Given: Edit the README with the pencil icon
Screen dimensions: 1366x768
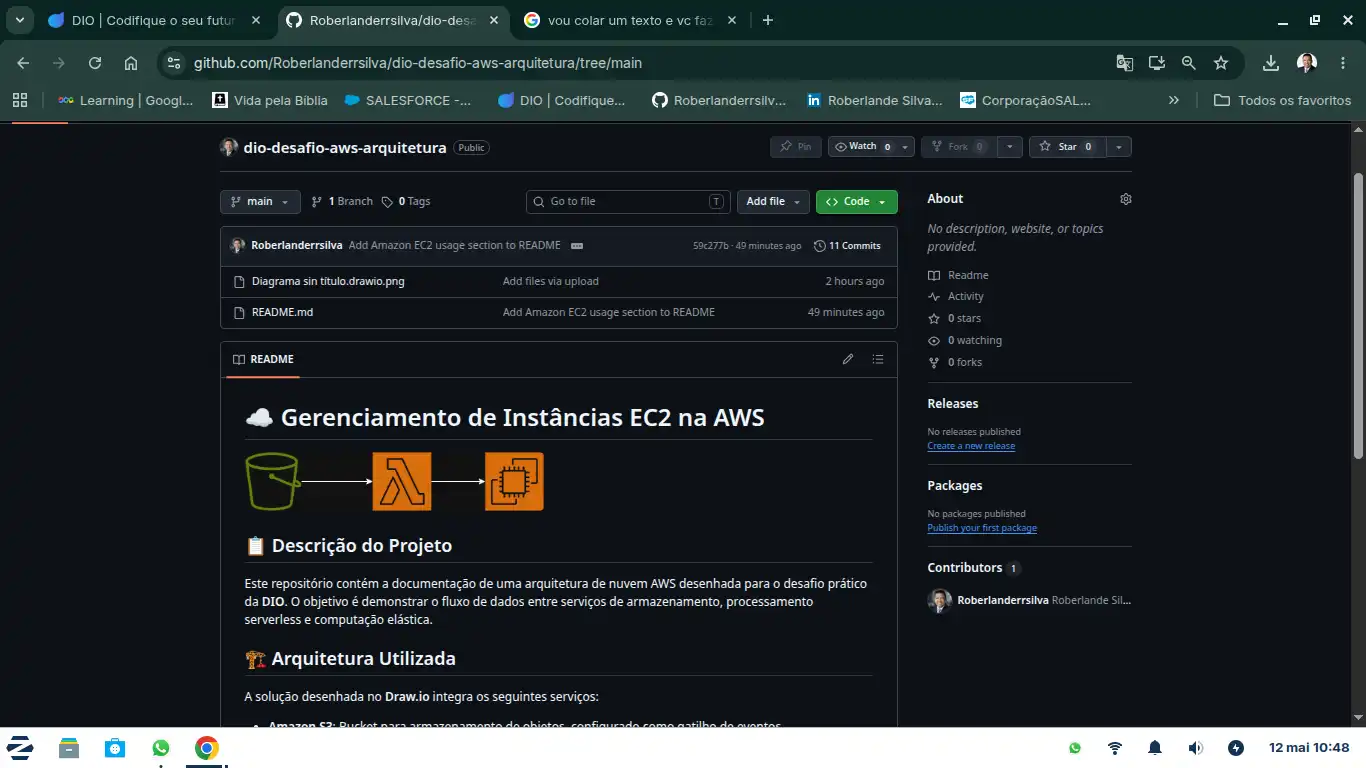Looking at the screenshot, I should [848, 360].
